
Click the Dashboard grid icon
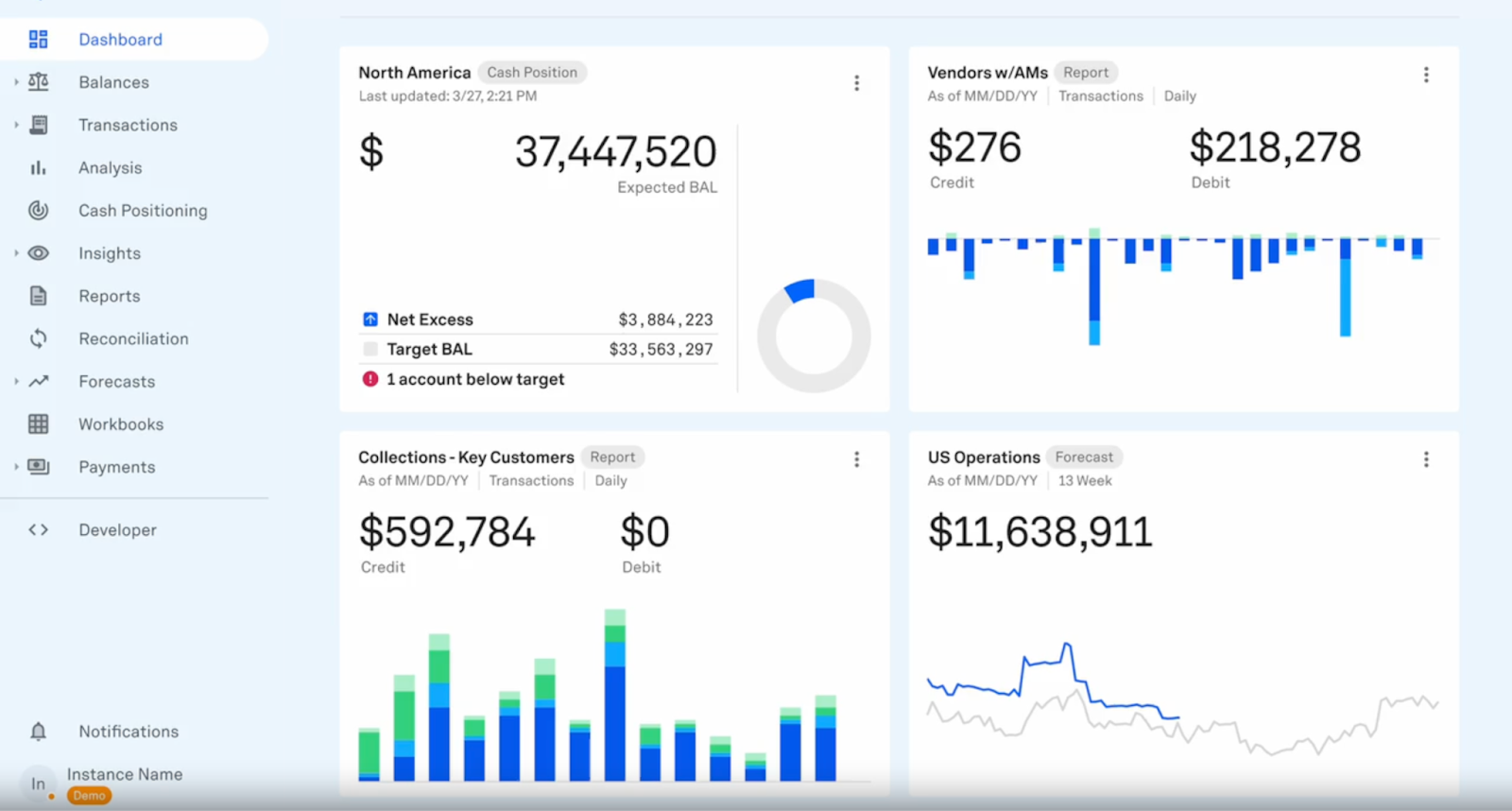coord(38,40)
